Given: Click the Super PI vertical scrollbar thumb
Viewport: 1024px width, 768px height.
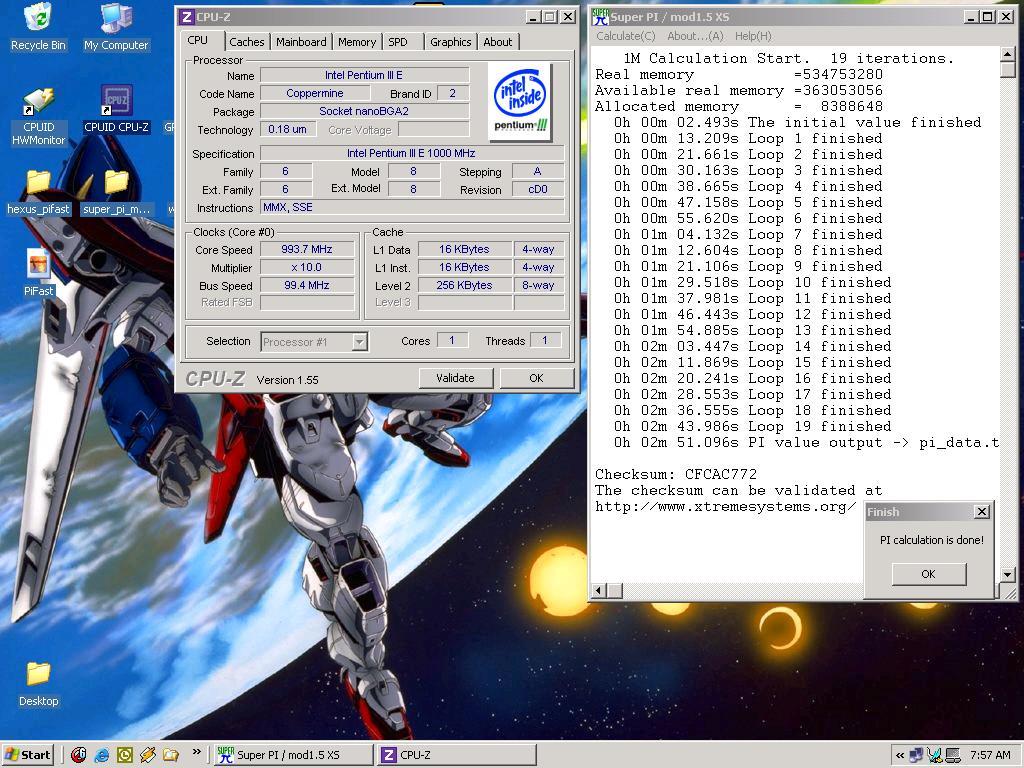Looking at the screenshot, I should tap(1008, 71).
